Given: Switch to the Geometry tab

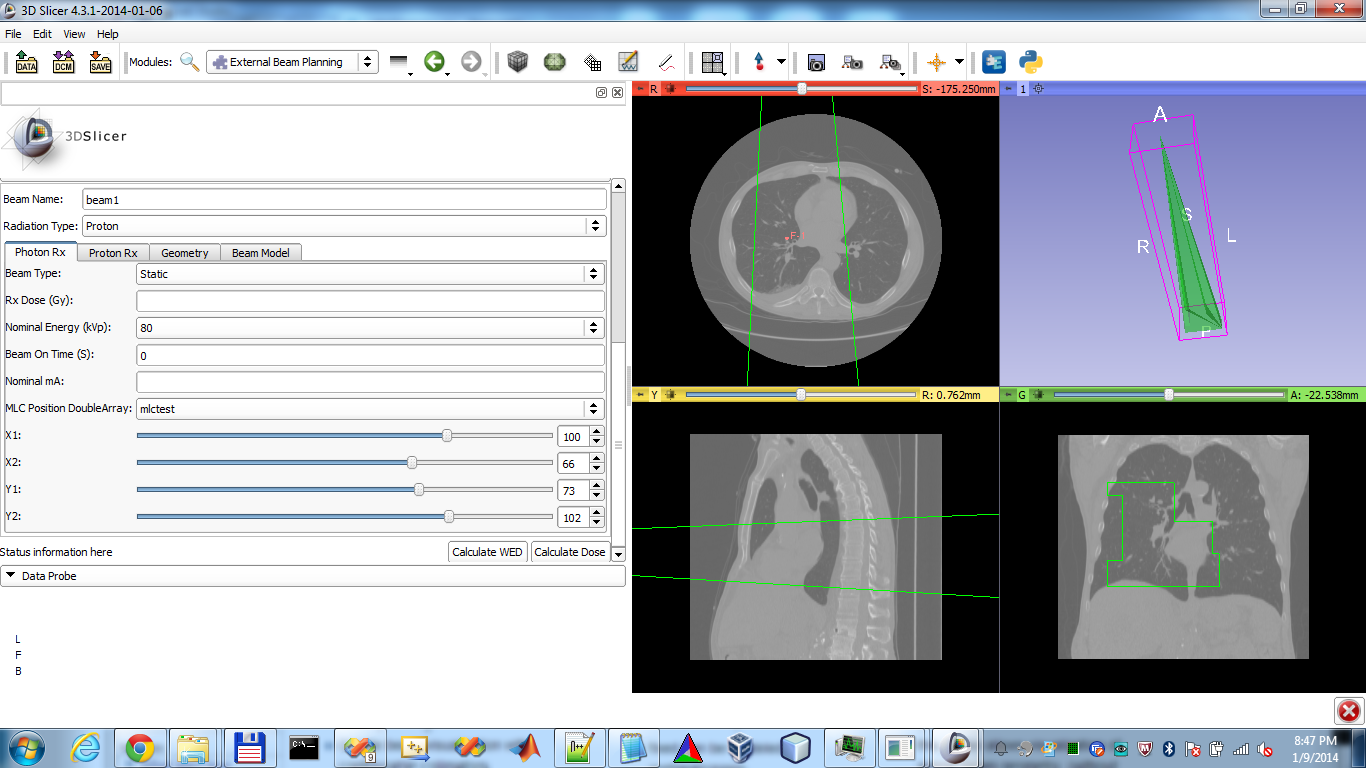Looking at the screenshot, I should pos(185,253).
